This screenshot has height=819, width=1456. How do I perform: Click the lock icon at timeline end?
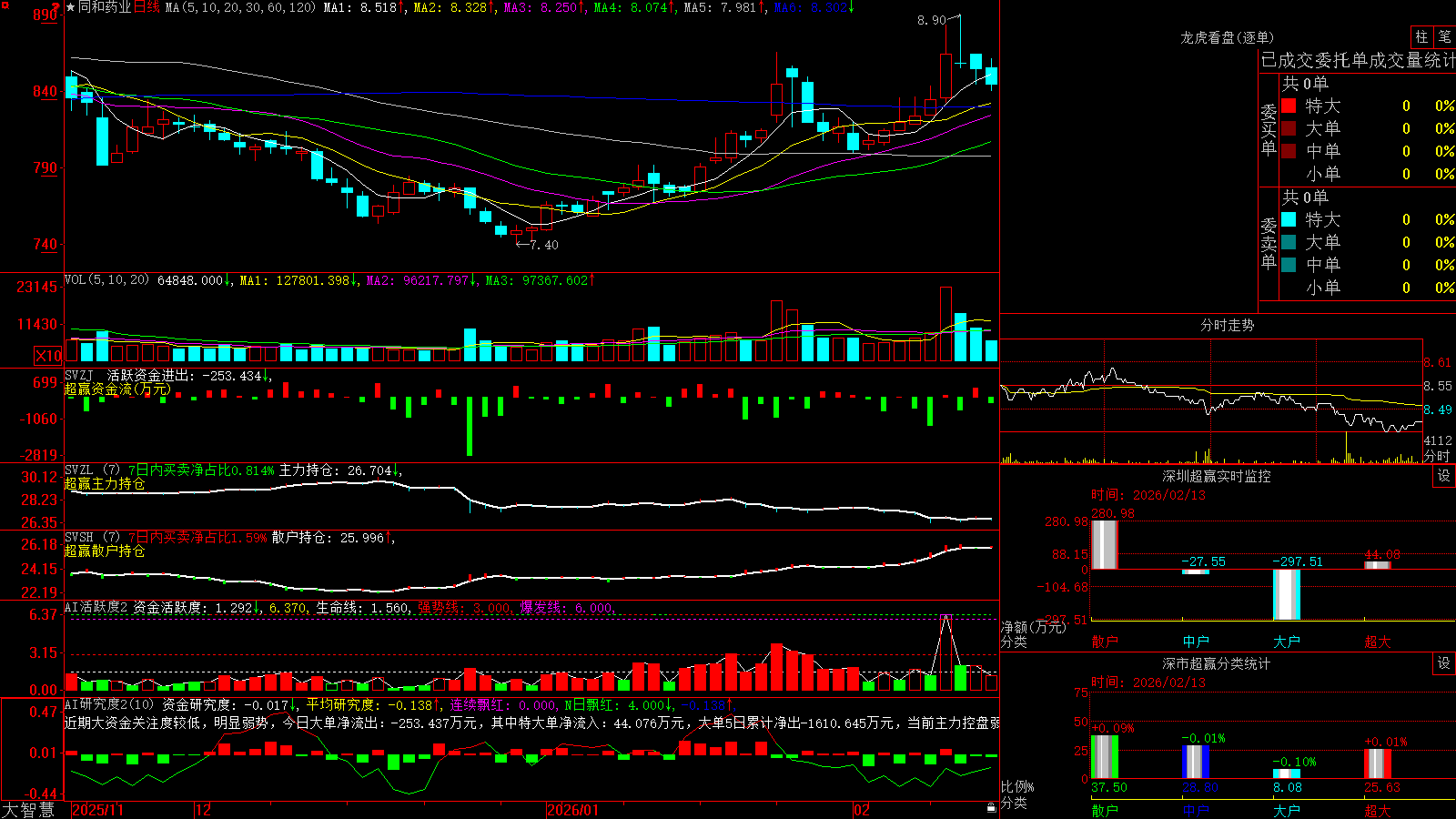991,807
